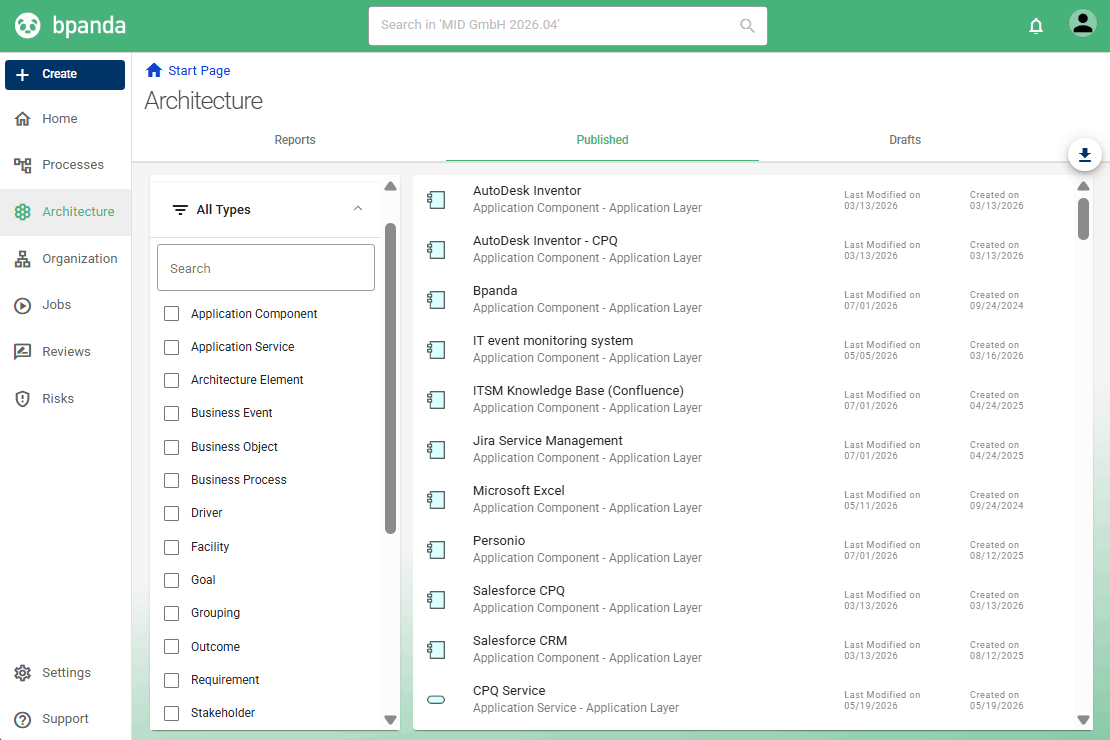Switch to the Reports tab
Screen dimensions: 1110x740
294,140
